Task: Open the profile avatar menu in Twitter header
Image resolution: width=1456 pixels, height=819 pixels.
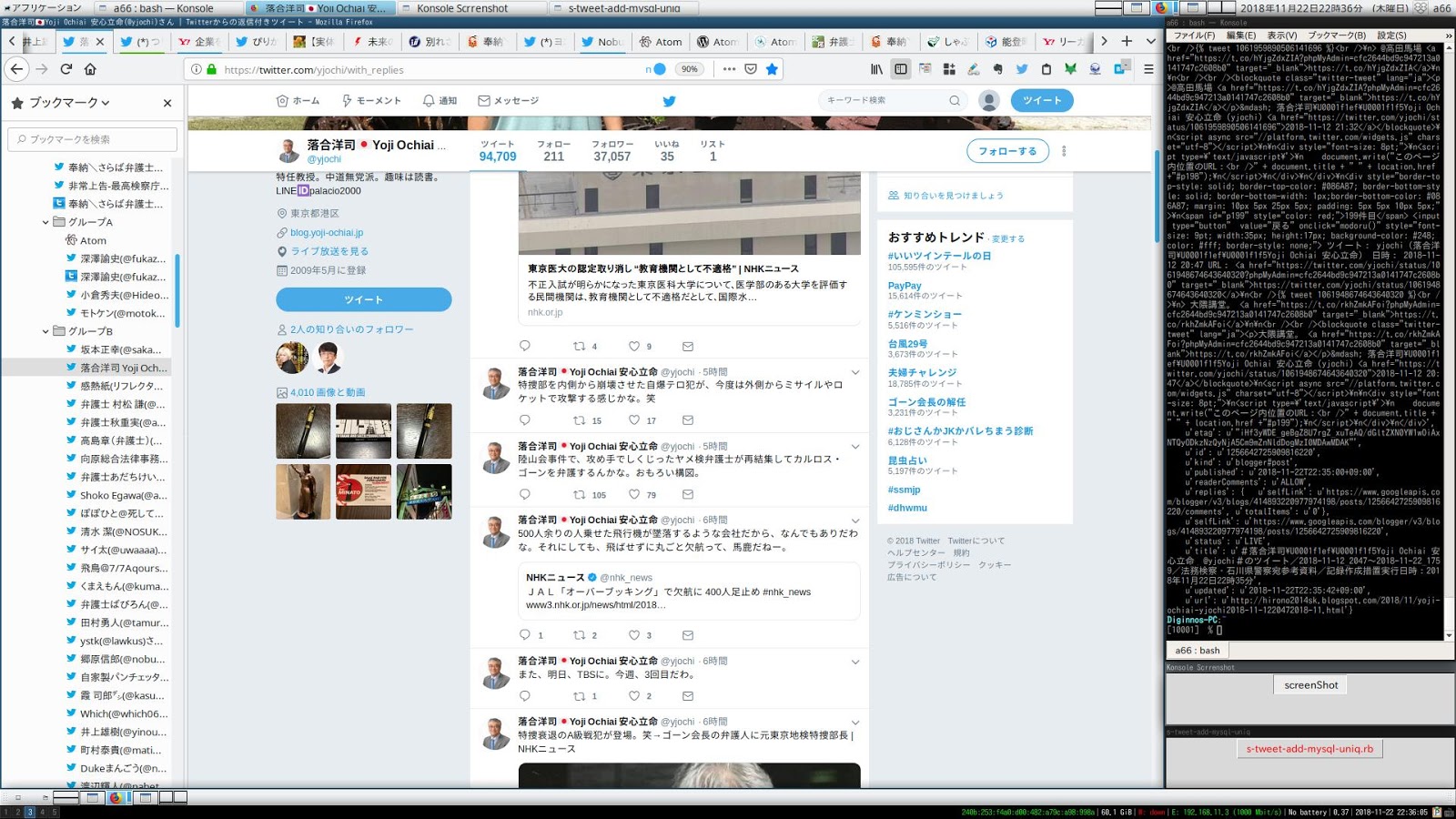Action: [989, 101]
